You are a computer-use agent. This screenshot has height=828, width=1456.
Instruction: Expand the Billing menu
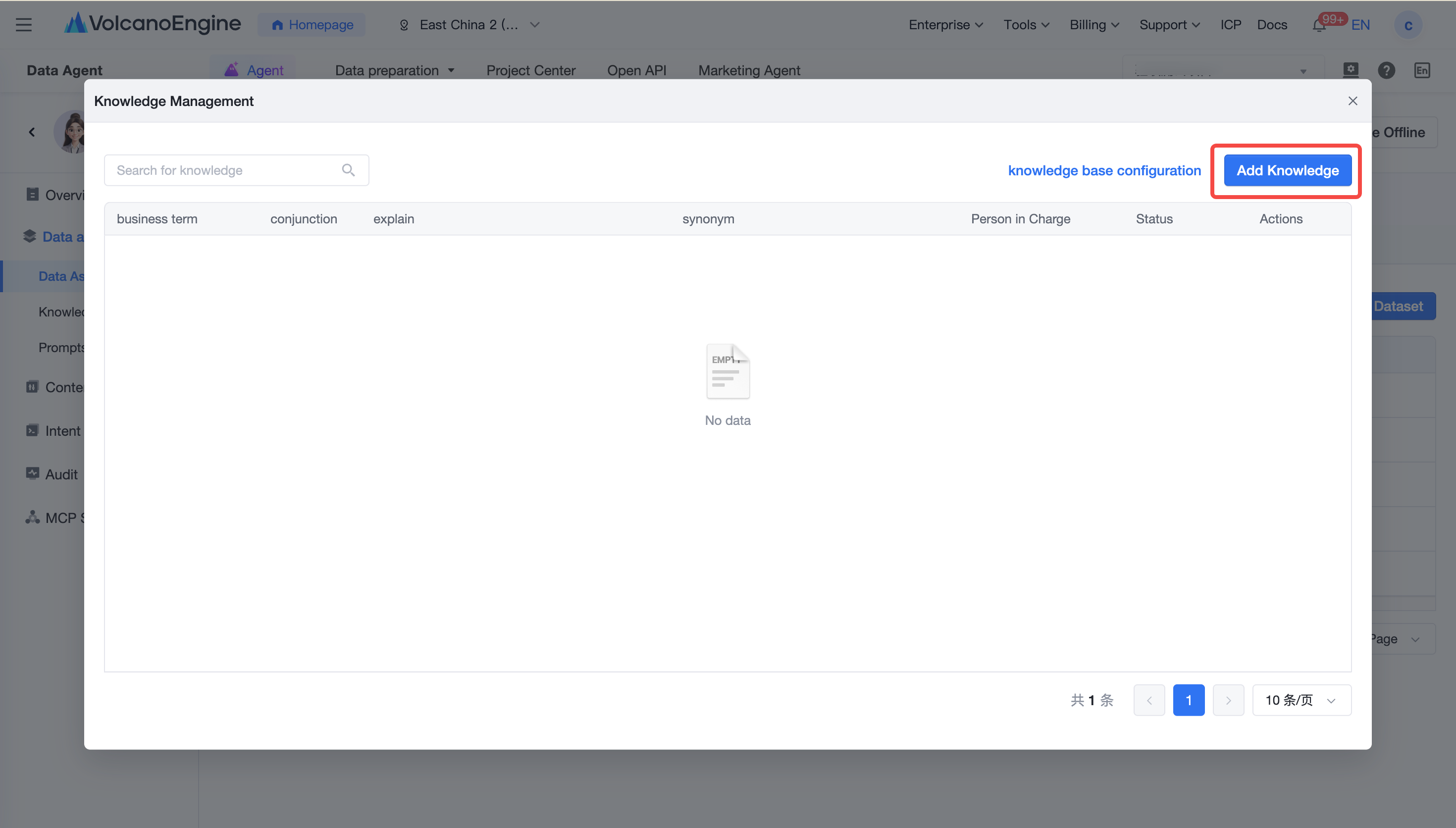[1094, 24]
